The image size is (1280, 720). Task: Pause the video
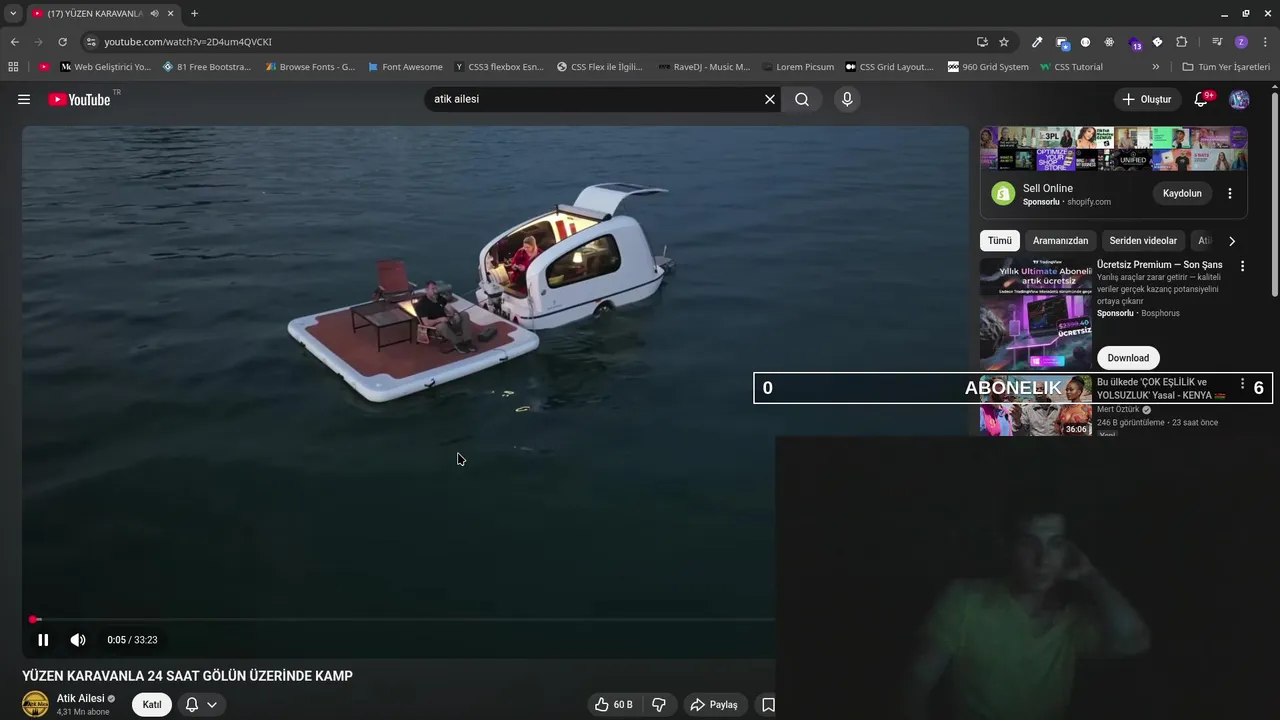point(43,640)
